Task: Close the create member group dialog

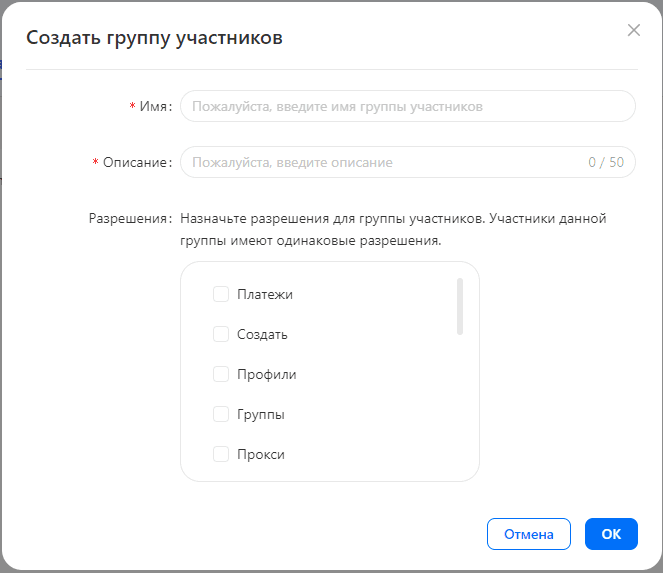Action: pos(633,30)
